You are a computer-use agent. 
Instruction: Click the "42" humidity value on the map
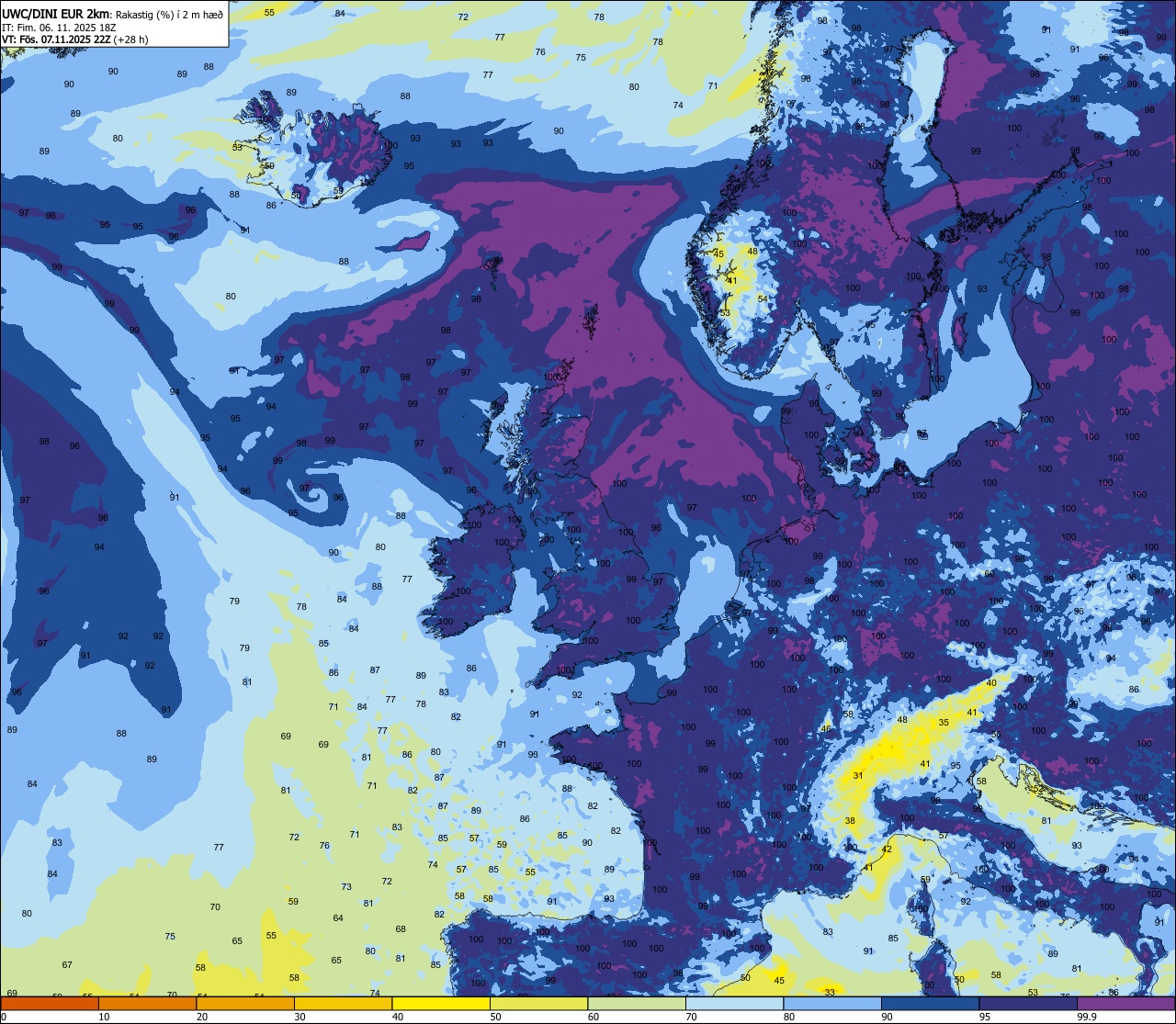[887, 850]
